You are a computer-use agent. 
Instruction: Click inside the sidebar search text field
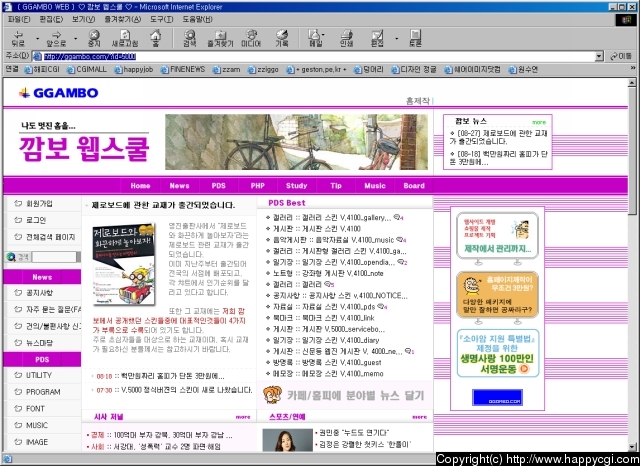[54, 257]
